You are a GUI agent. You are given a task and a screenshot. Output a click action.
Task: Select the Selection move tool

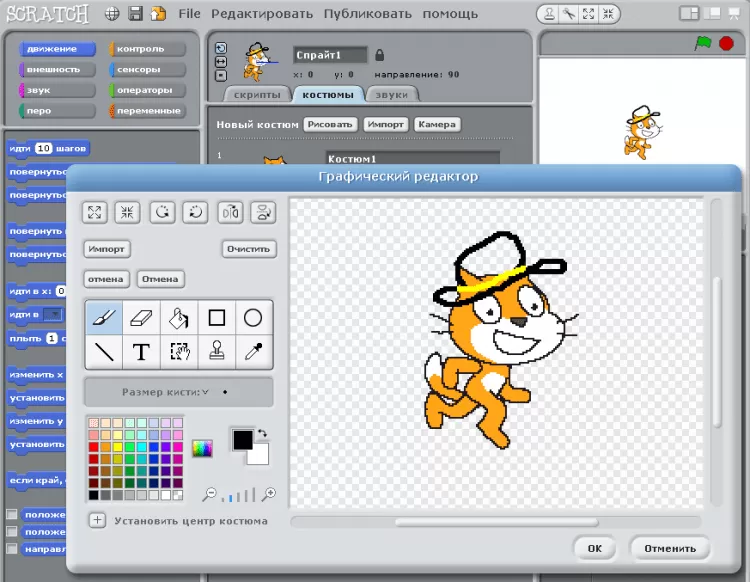[179, 352]
